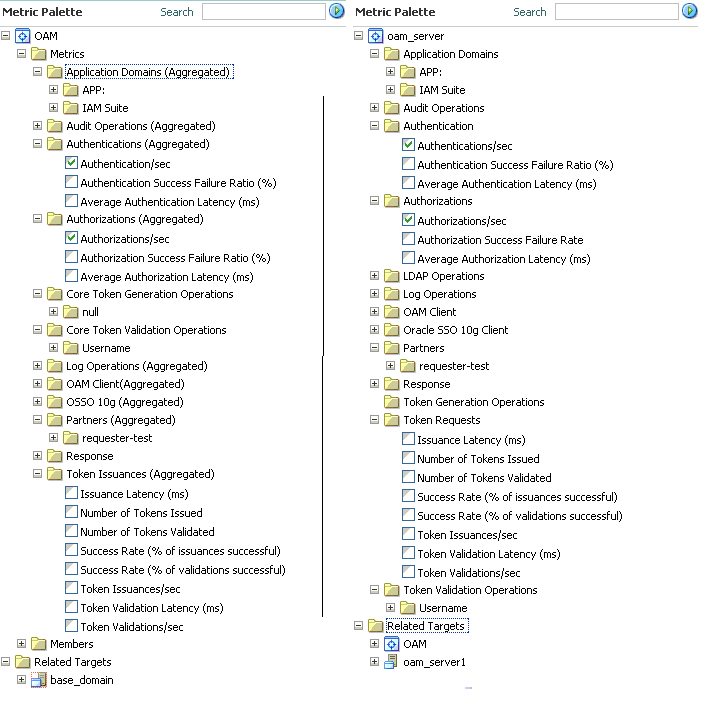Click the Core Token Validation Operations folder icon
Image resolution: width=711 pixels, height=711 pixels.
click(54, 330)
